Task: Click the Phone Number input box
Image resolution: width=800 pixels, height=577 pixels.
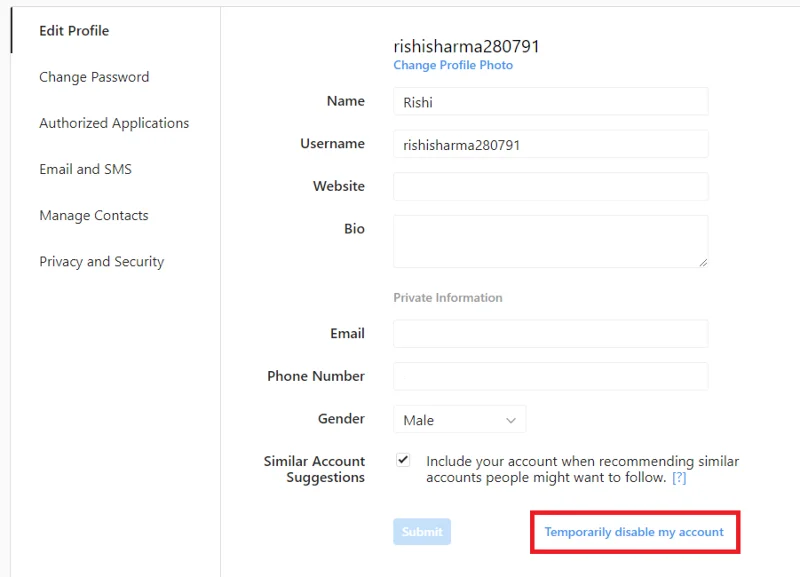Action: point(550,377)
